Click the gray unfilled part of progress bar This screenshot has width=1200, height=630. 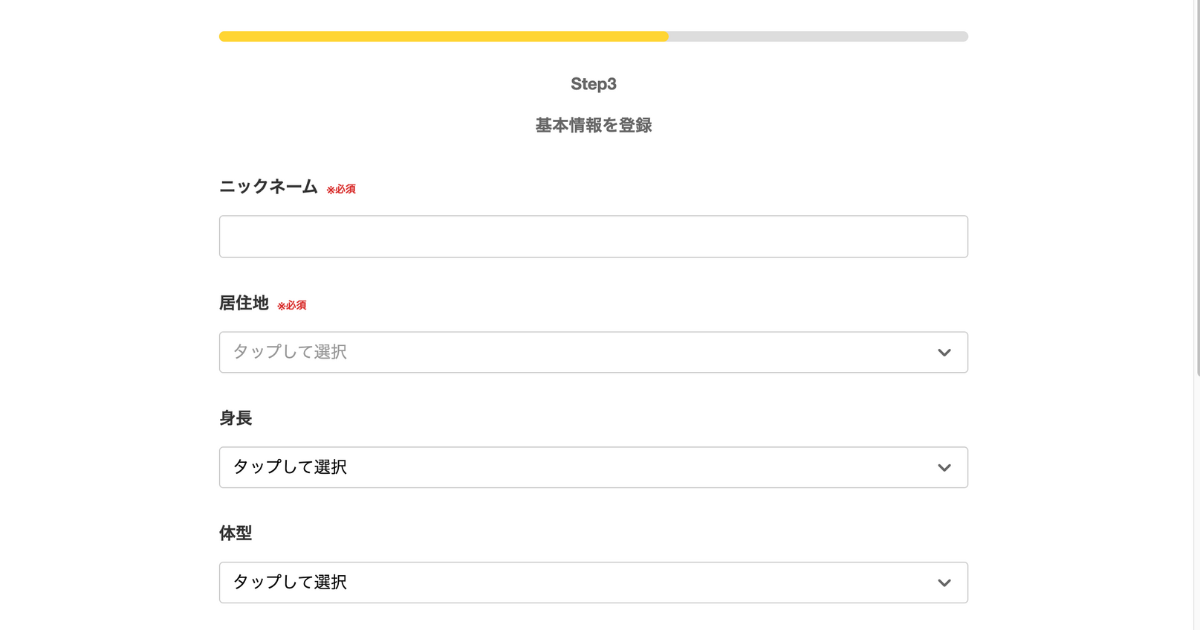(x=818, y=37)
